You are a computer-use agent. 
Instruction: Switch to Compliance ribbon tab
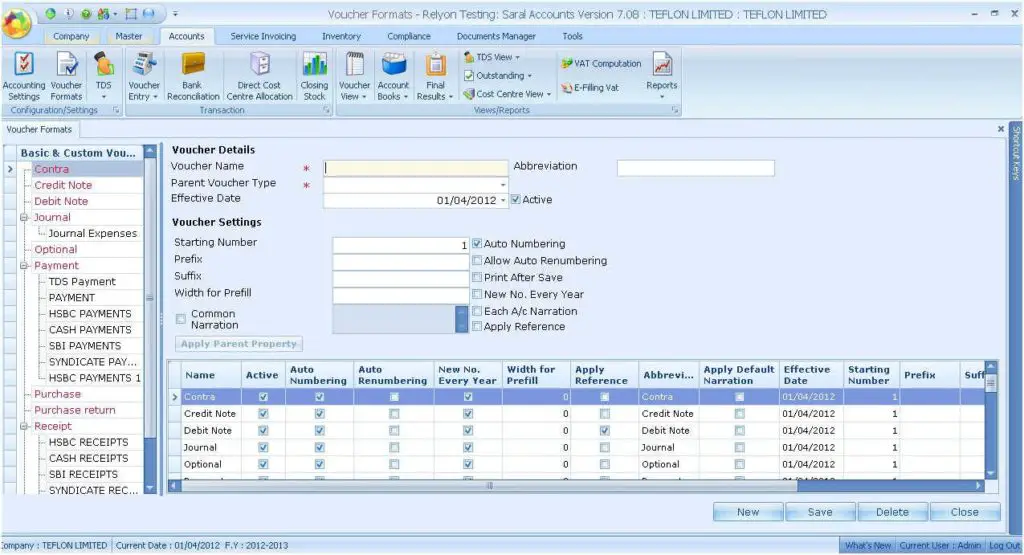[x=409, y=37]
